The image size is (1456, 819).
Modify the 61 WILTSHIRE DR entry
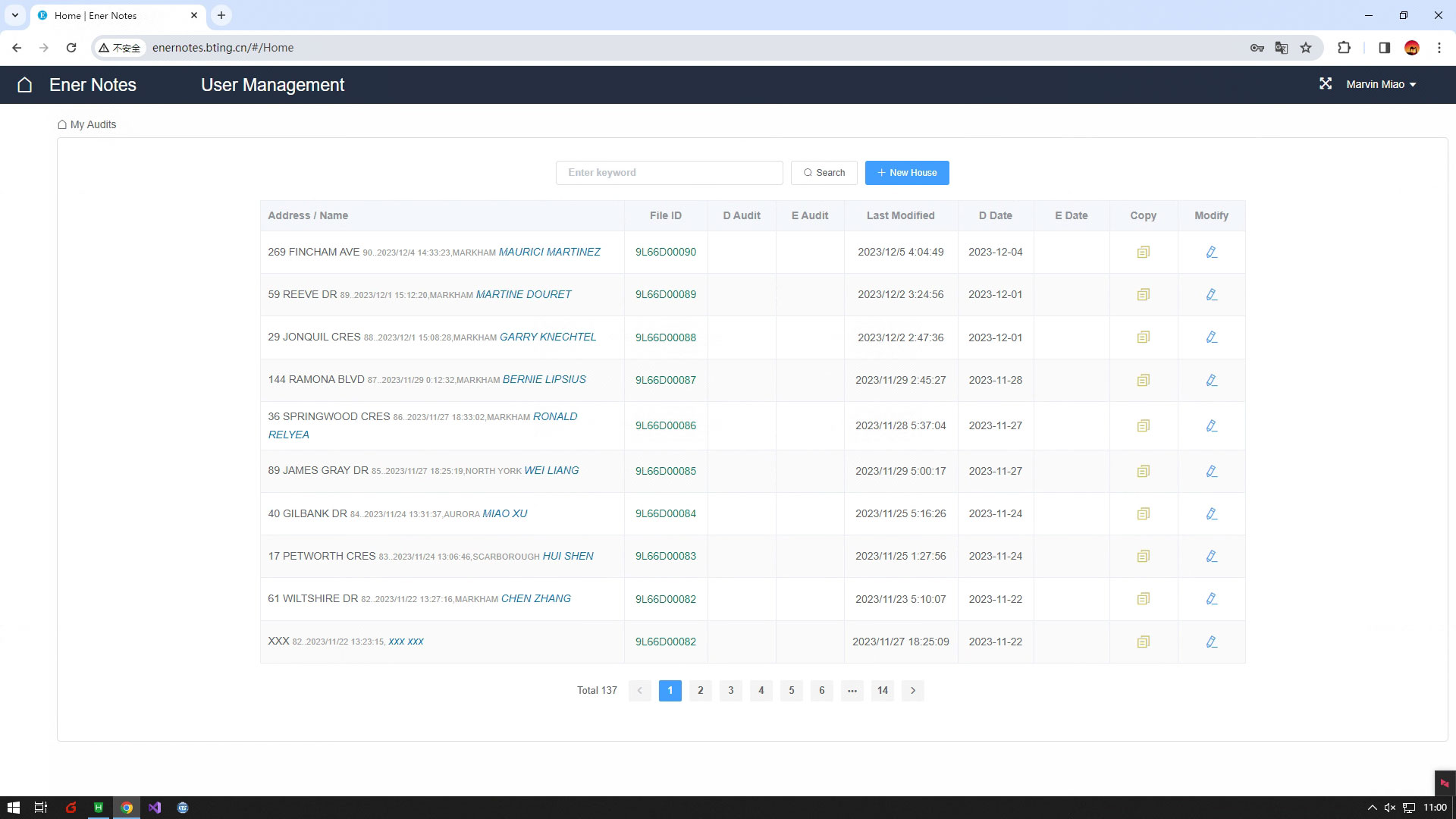[x=1212, y=598]
